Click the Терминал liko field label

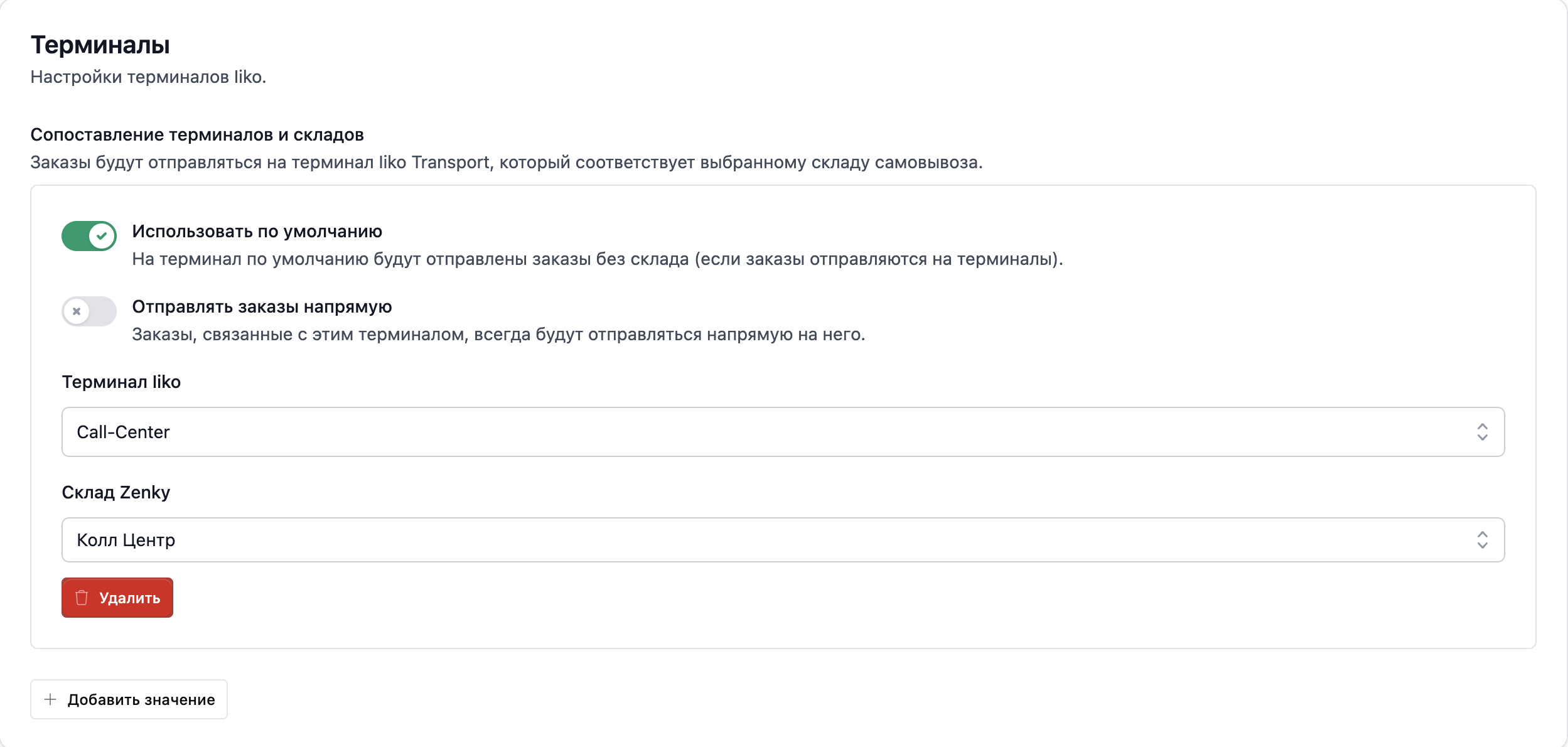click(121, 382)
